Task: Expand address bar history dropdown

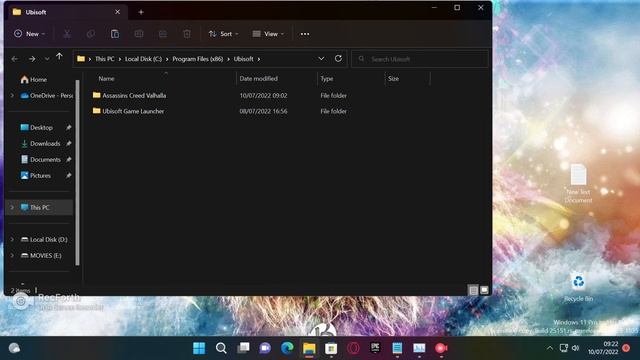Action: (x=321, y=59)
